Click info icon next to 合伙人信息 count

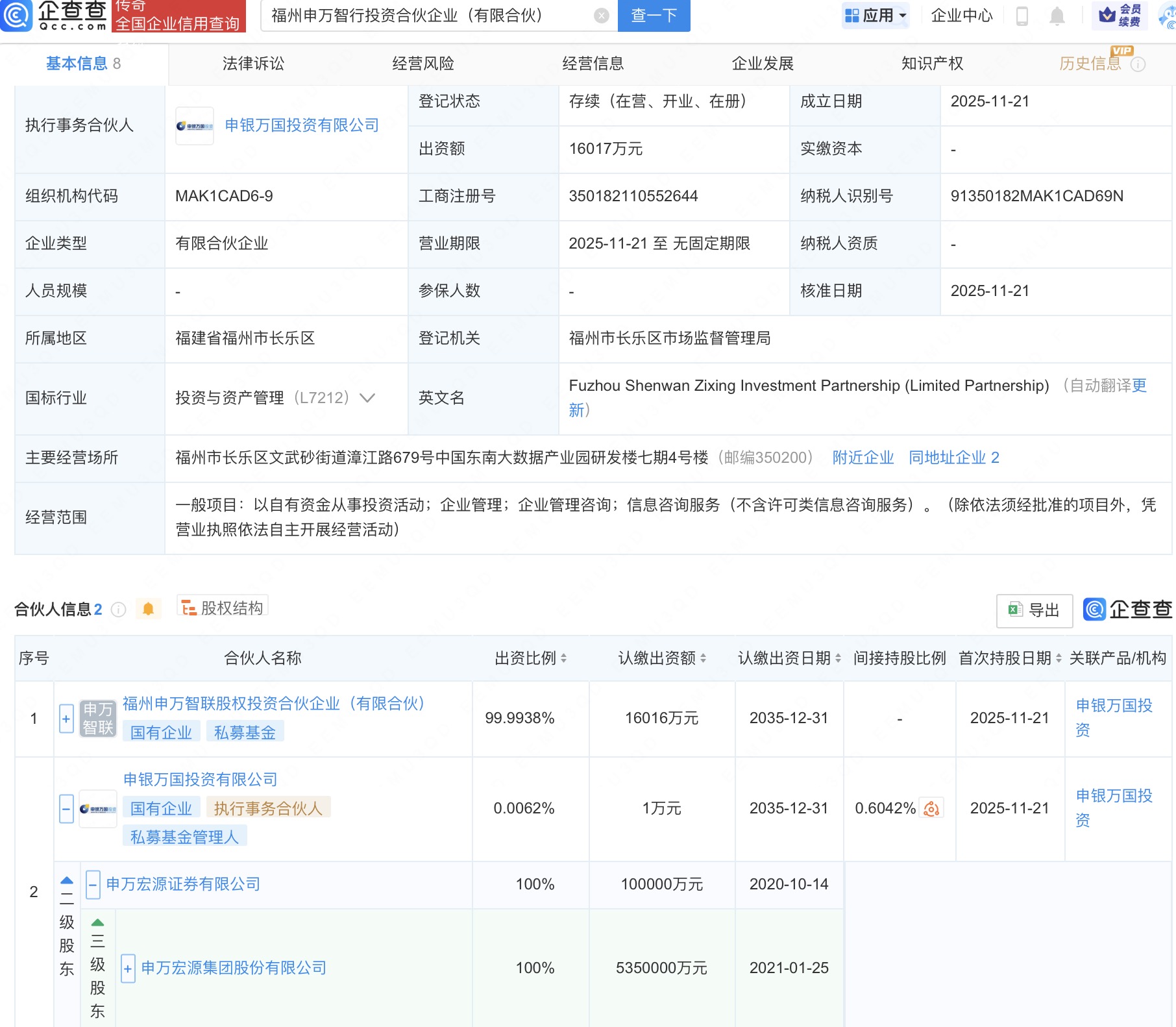pos(119,610)
